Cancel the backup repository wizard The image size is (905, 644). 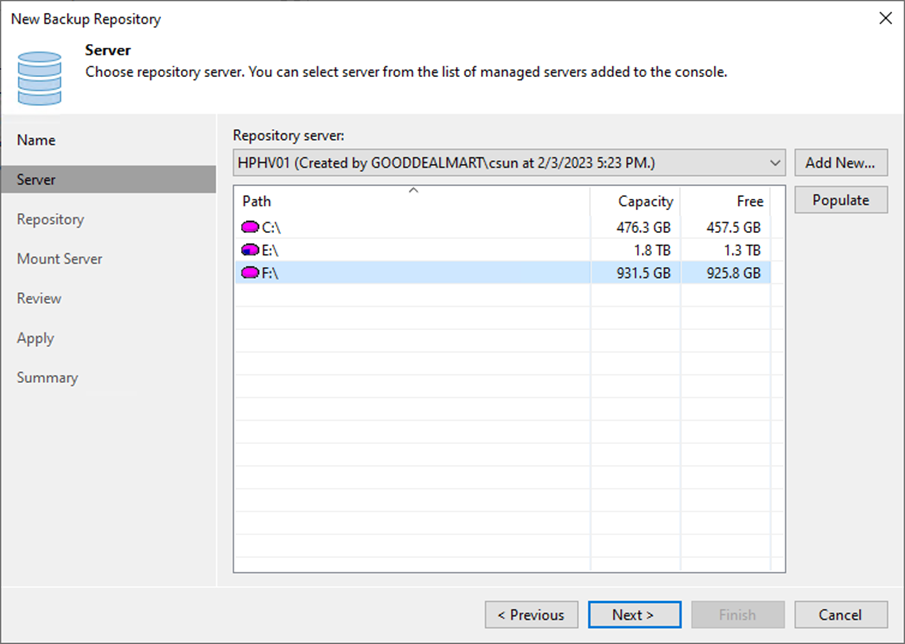840,615
